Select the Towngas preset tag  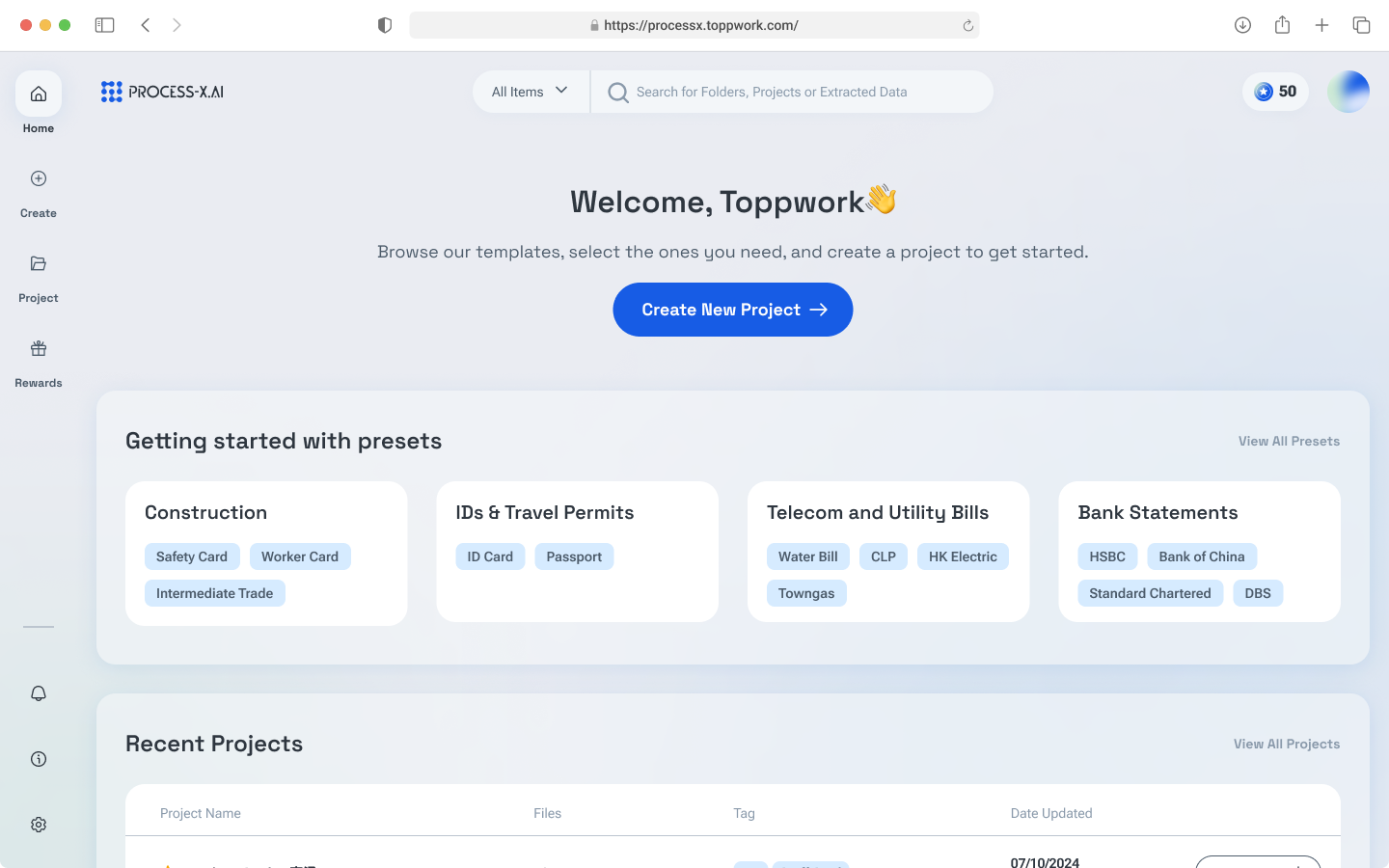[x=806, y=593]
